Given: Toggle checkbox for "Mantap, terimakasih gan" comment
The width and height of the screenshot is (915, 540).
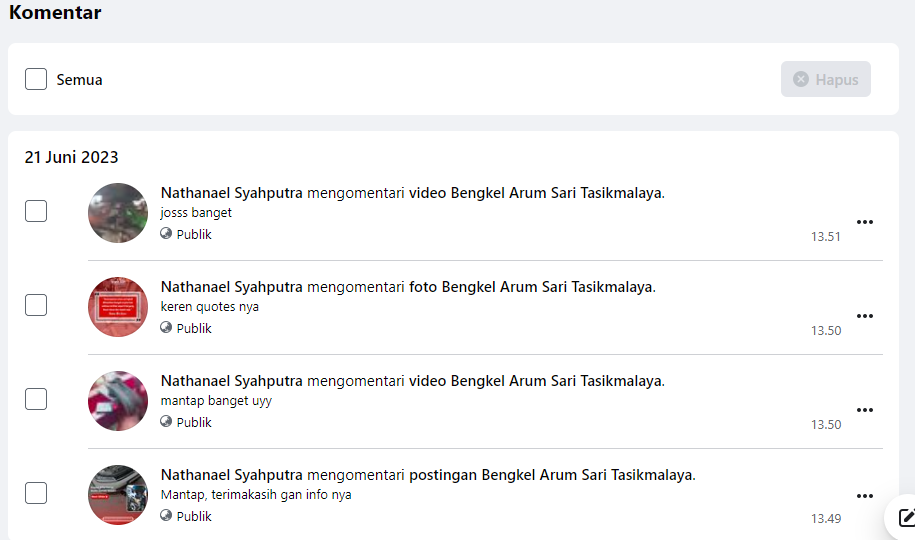Looking at the screenshot, I should (36, 493).
